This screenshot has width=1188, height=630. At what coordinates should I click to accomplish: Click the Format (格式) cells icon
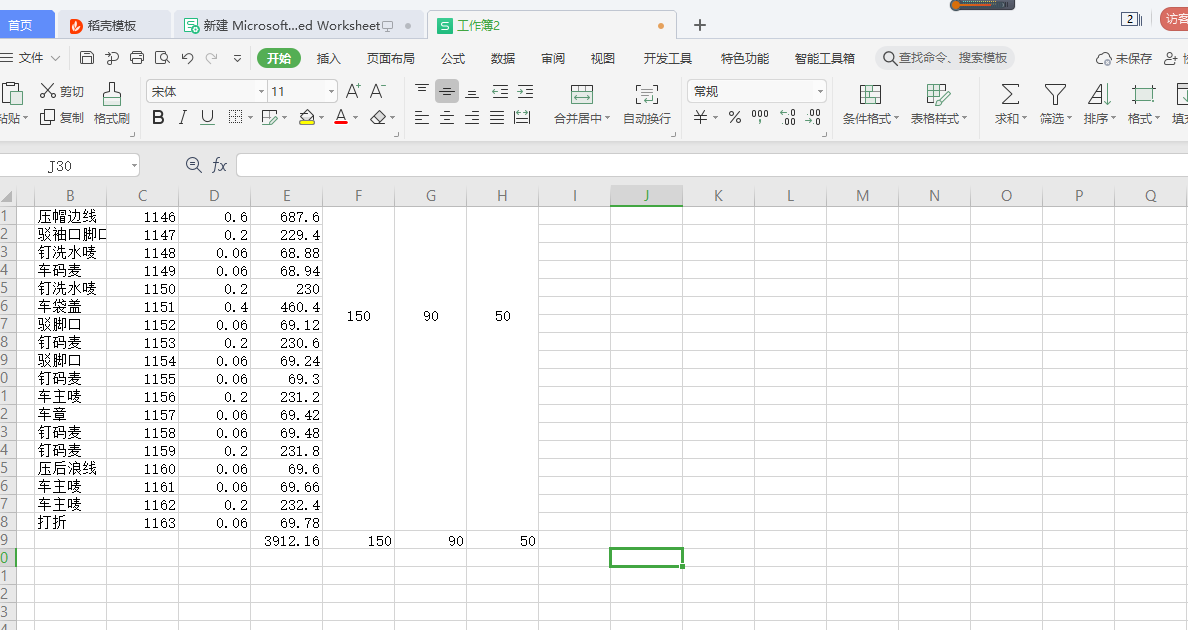pyautogui.click(x=1143, y=95)
